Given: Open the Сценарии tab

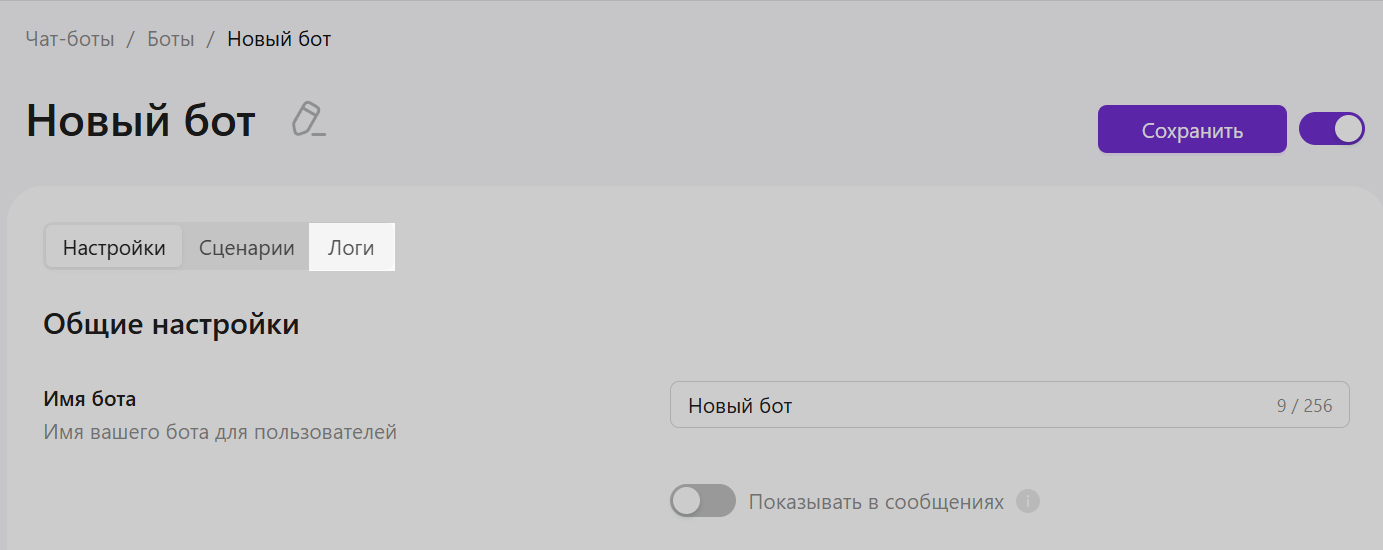Looking at the screenshot, I should pos(247,248).
